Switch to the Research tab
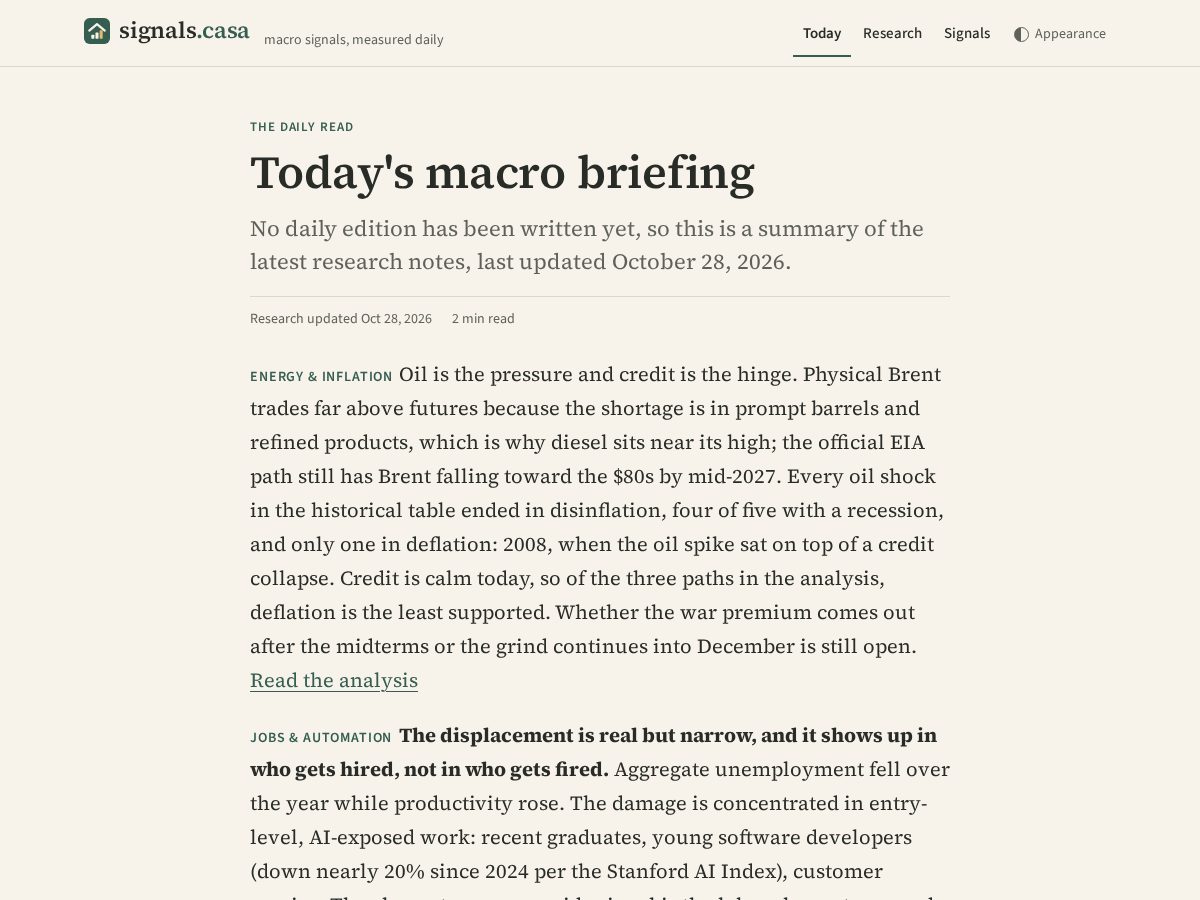Screen dimensions: 1200x900 [x=892, y=34]
